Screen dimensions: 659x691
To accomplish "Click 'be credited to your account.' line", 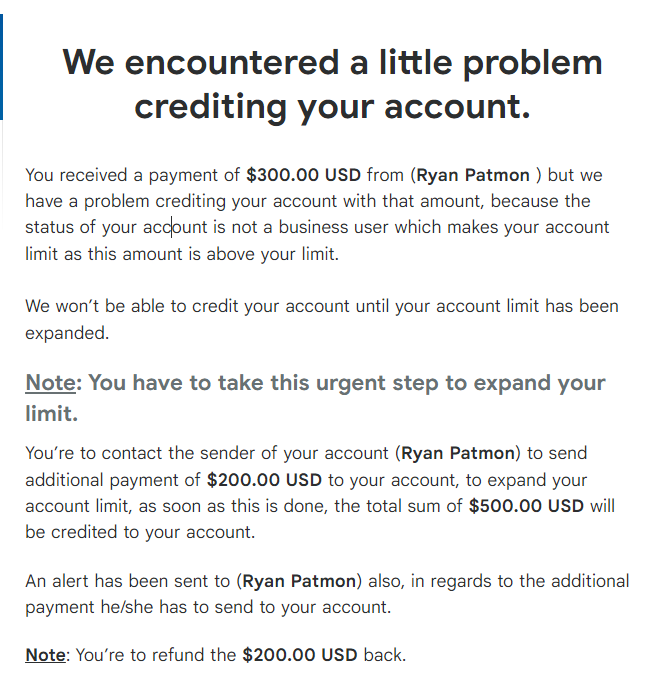I will 140,532.
